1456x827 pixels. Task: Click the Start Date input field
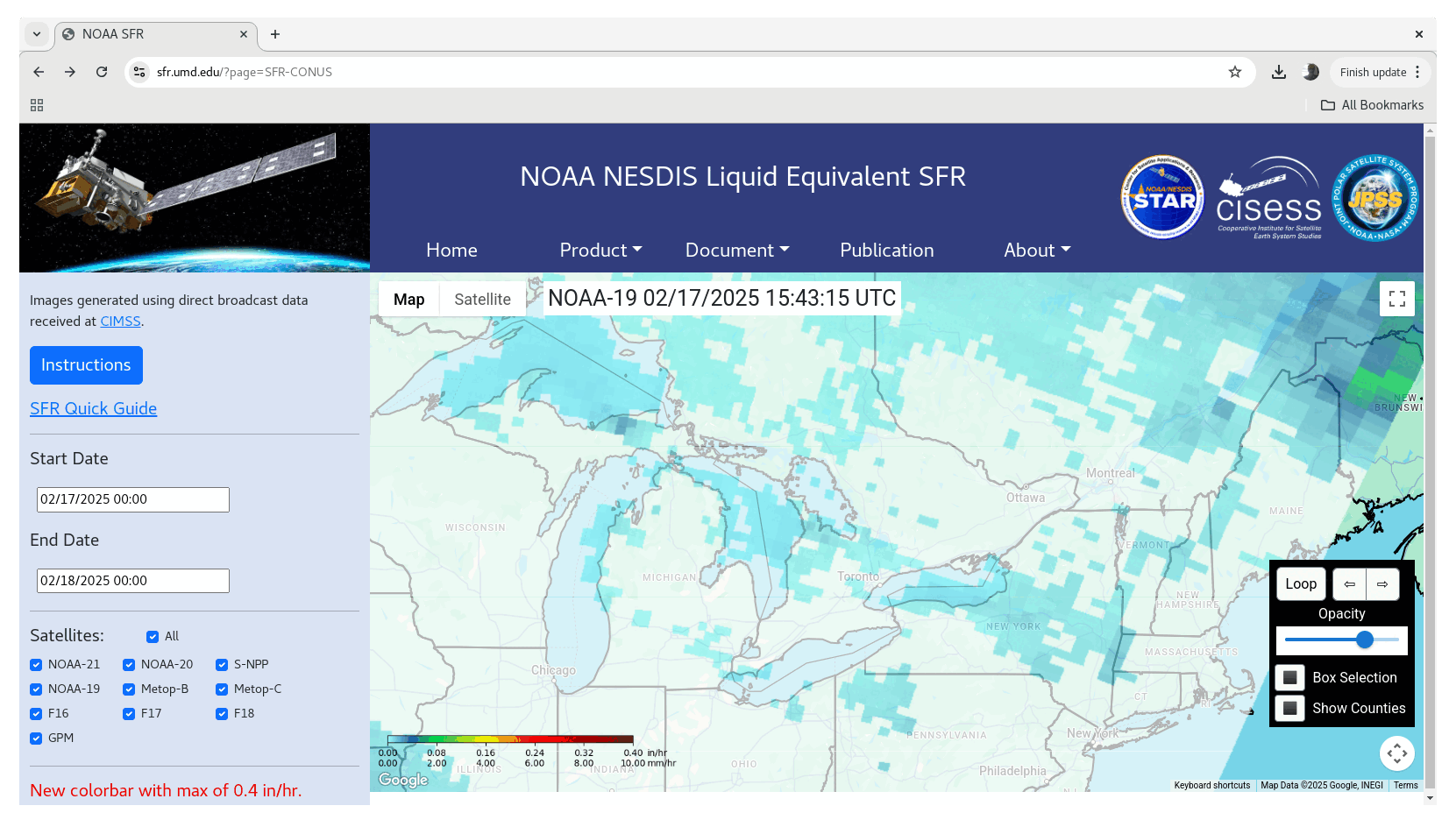(133, 499)
